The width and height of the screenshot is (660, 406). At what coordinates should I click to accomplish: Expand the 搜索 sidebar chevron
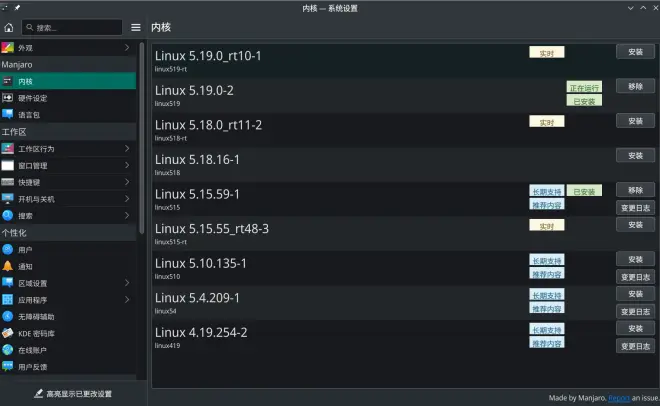pyautogui.click(x=127, y=215)
